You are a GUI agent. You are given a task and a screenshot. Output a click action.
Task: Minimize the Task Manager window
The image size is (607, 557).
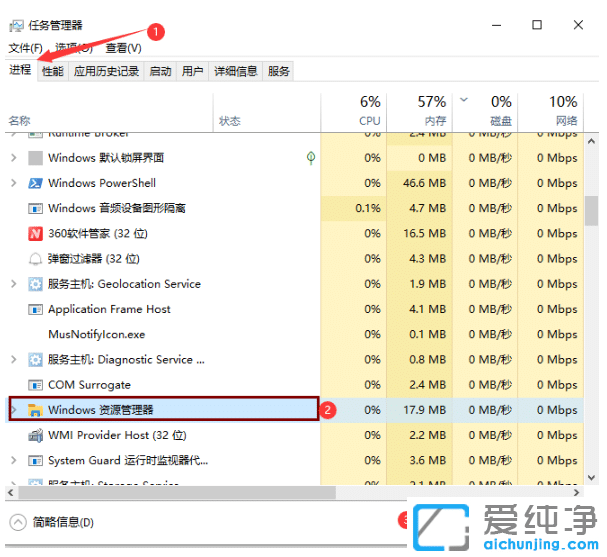(x=497, y=26)
